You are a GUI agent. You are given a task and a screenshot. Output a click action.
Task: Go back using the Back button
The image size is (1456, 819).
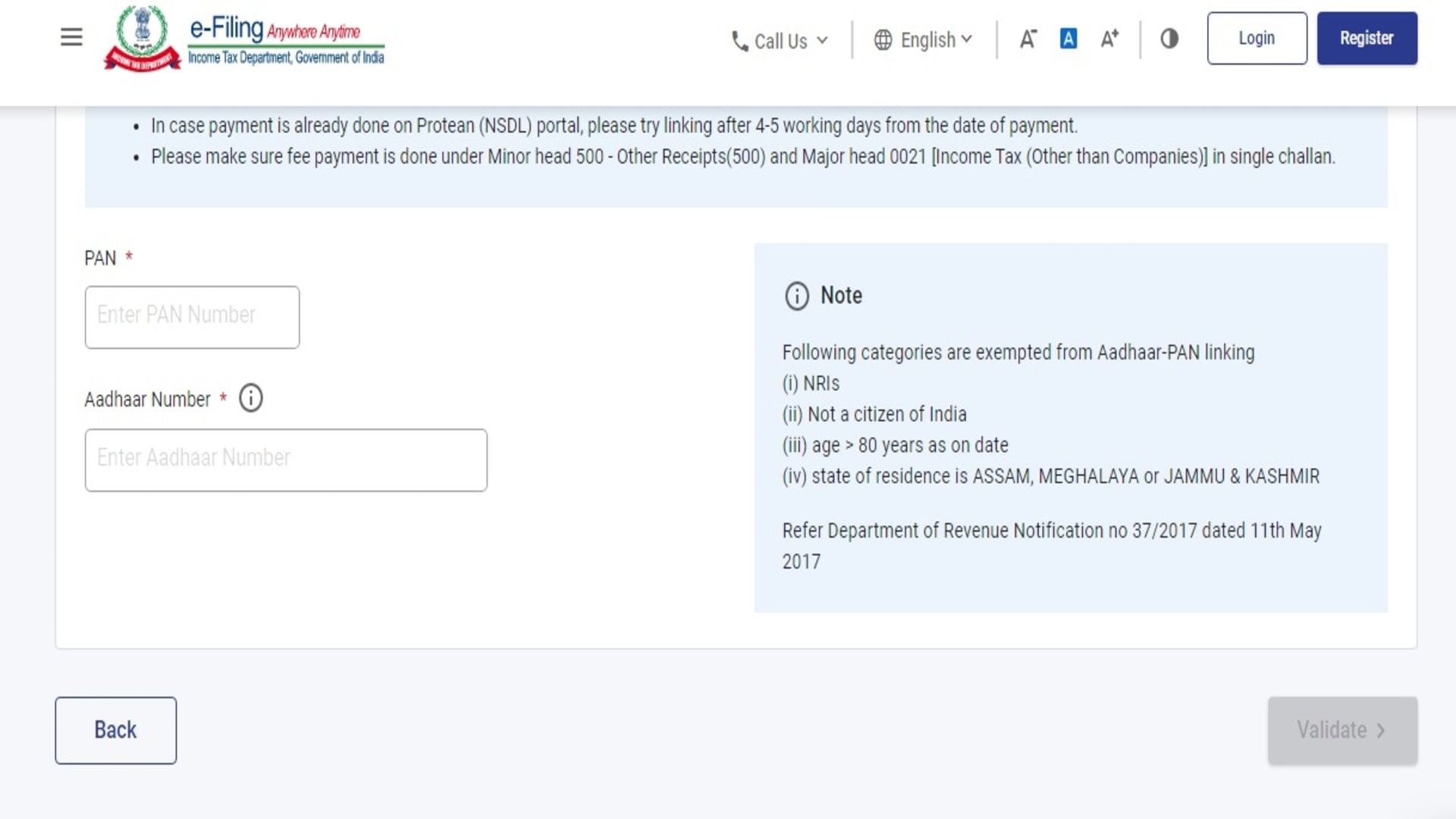(115, 730)
